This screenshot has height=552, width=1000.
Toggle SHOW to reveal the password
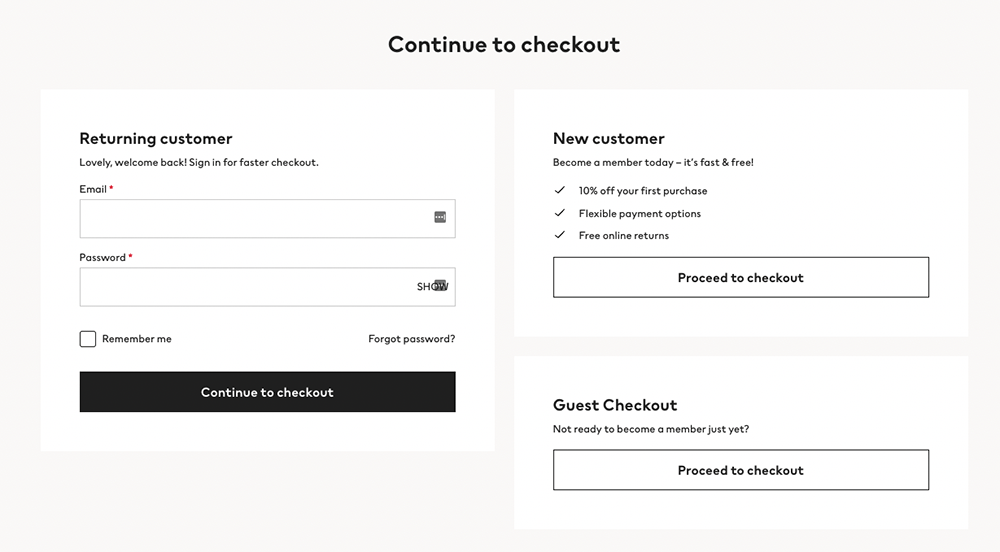(x=427, y=287)
